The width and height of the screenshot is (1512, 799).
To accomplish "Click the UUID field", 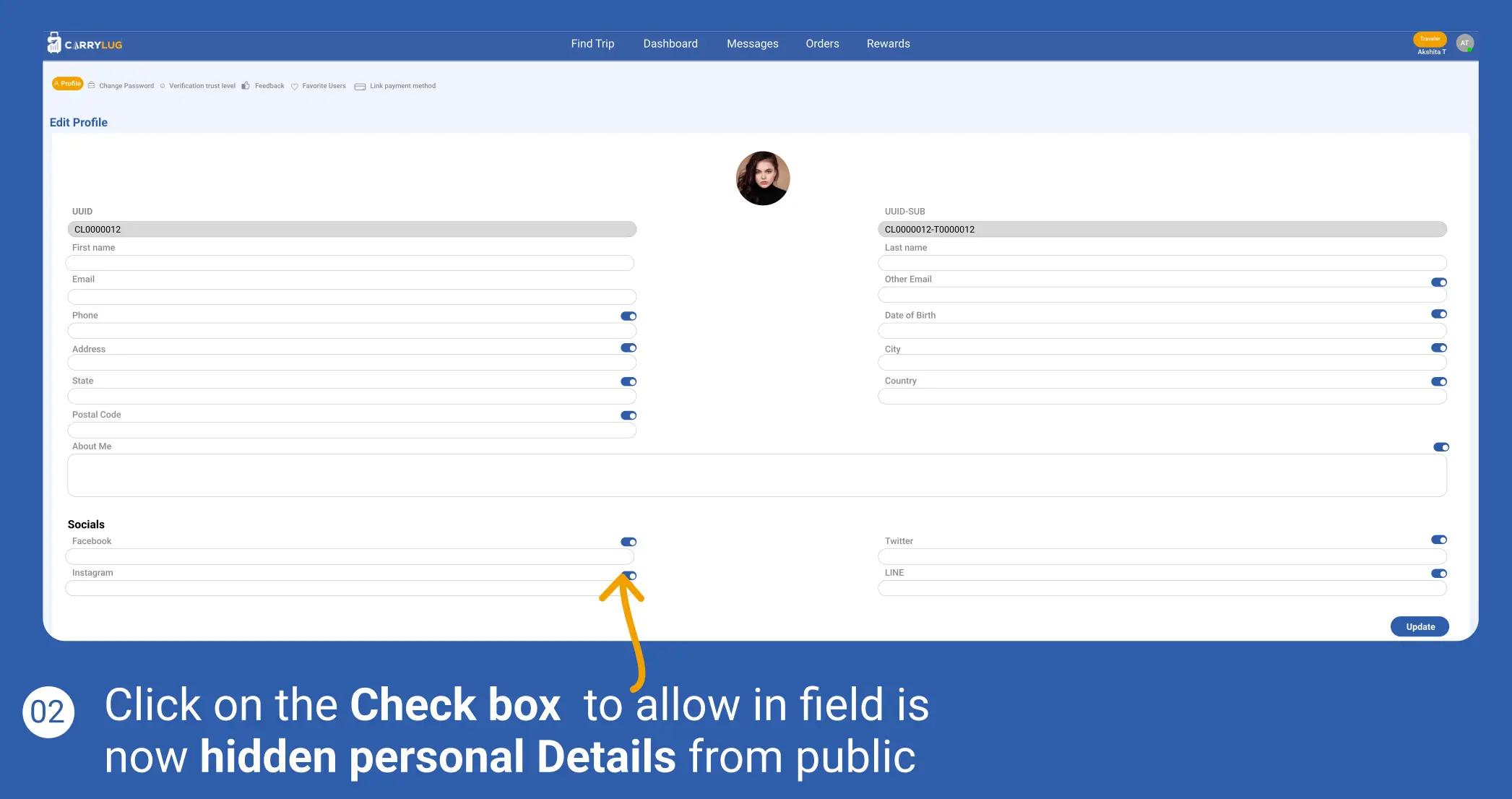I will [352, 229].
